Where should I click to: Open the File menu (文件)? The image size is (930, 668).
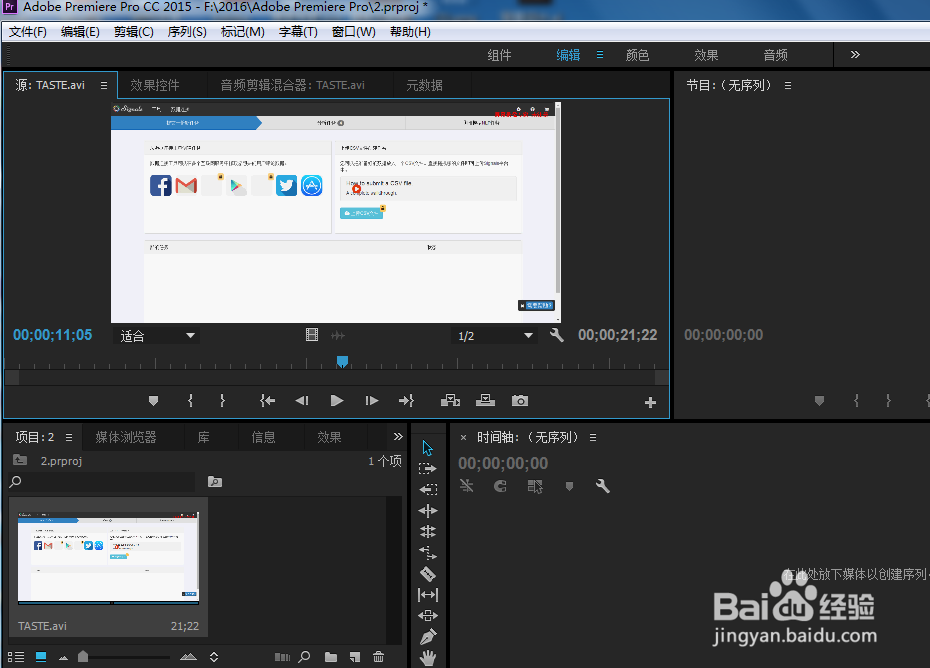coord(28,31)
